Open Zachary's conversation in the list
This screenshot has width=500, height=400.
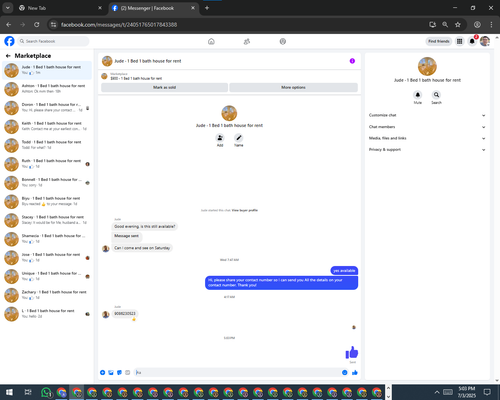click(47, 295)
